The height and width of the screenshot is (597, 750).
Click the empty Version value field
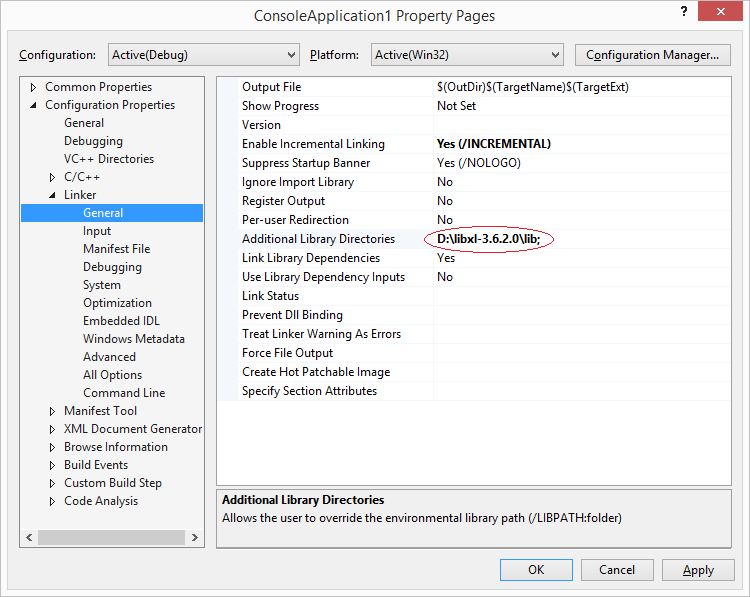point(582,125)
